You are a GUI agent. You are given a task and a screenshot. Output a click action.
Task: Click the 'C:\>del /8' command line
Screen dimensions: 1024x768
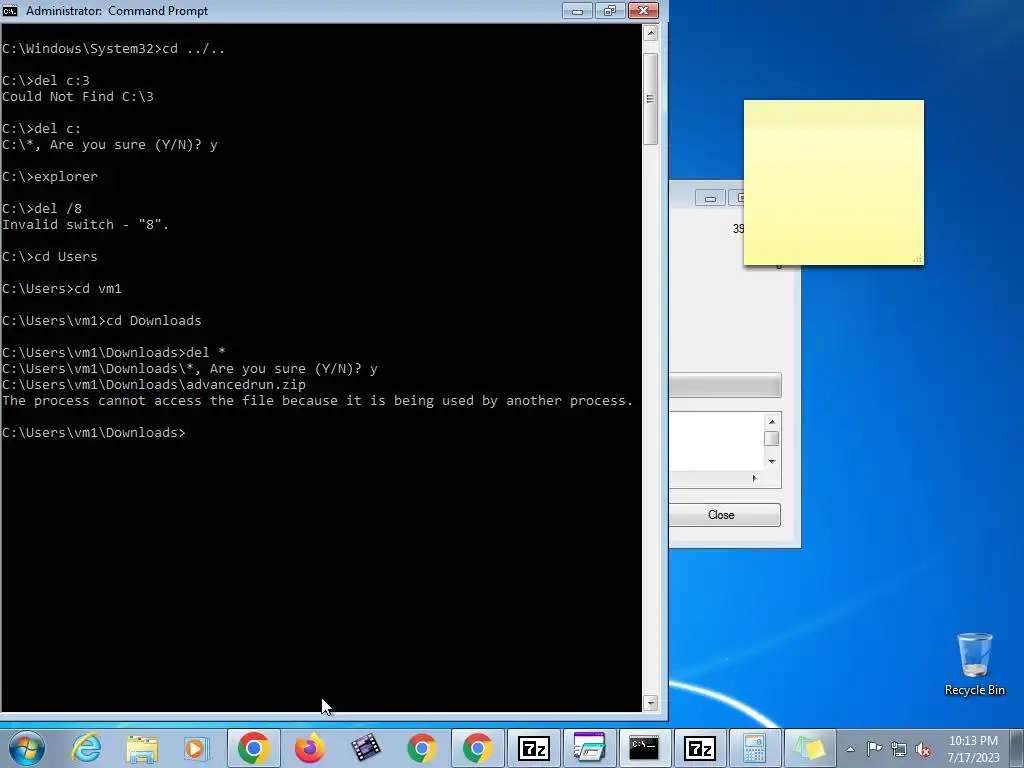click(x=42, y=208)
